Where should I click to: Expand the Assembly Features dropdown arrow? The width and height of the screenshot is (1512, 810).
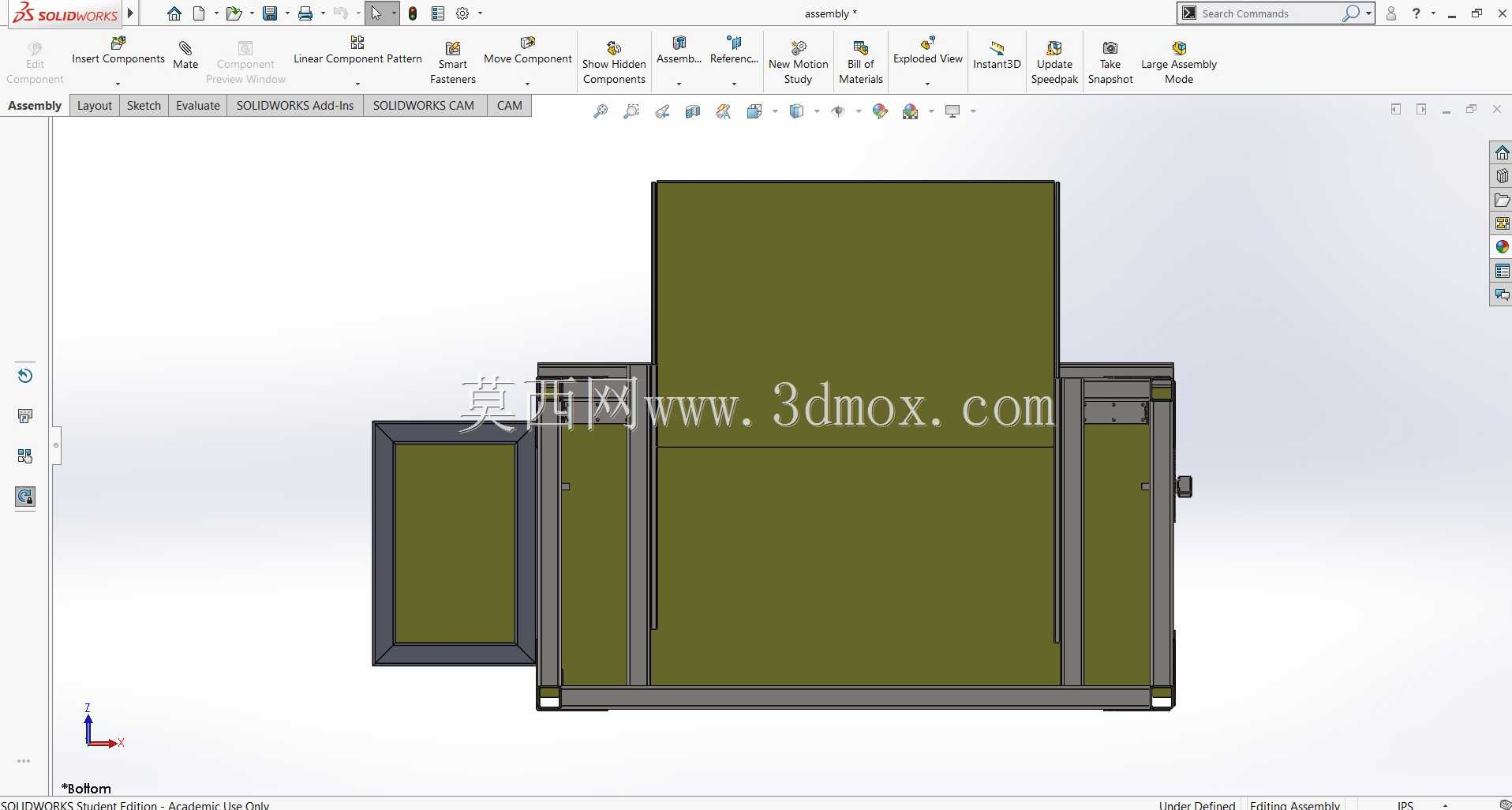pyautogui.click(x=679, y=84)
